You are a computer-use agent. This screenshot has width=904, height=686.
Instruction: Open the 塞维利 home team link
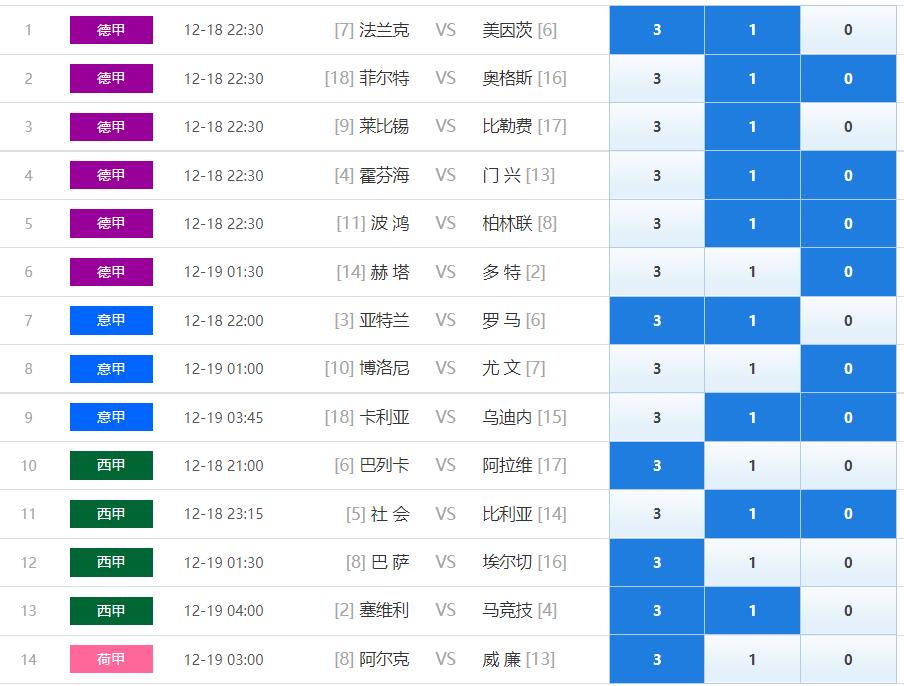(384, 611)
